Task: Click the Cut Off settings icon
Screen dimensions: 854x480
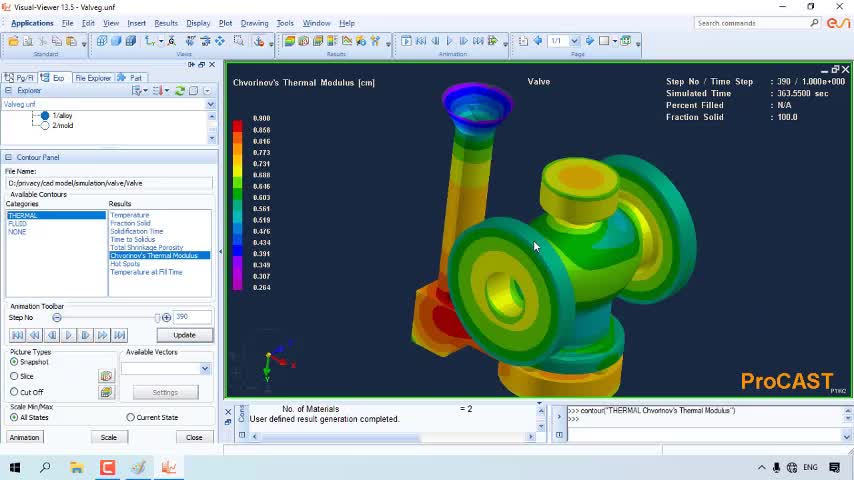Action: coord(106,392)
